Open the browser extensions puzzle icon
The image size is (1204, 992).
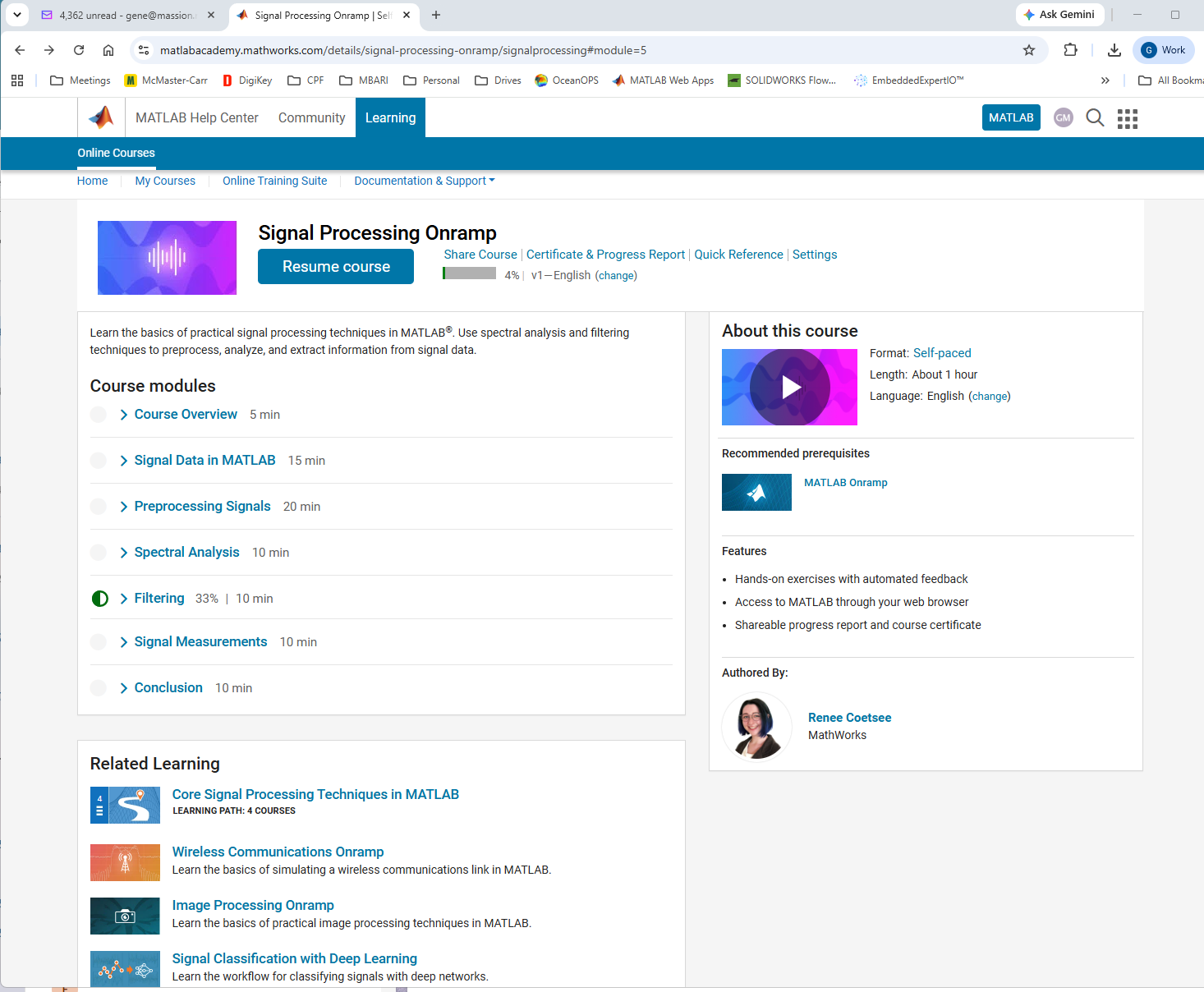pyautogui.click(x=1070, y=50)
